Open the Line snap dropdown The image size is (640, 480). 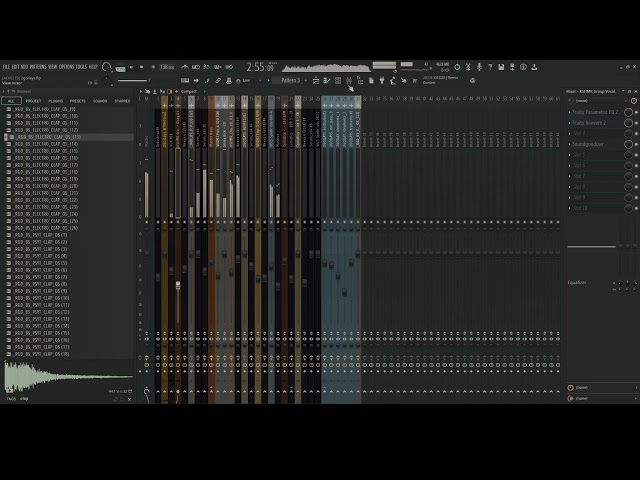tap(249, 80)
